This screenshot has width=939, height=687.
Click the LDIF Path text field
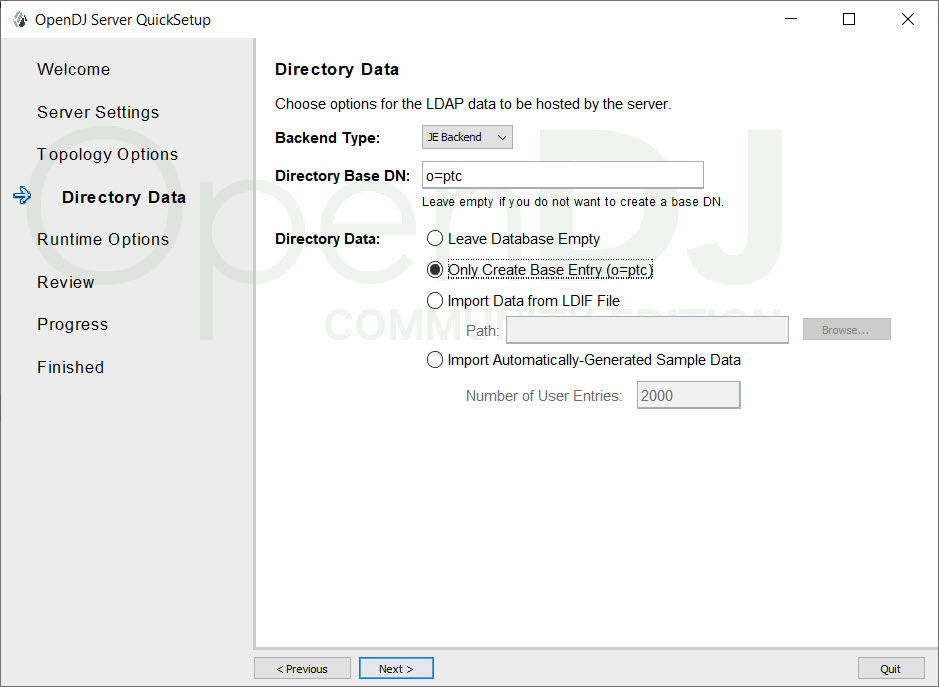tap(647, 330)
